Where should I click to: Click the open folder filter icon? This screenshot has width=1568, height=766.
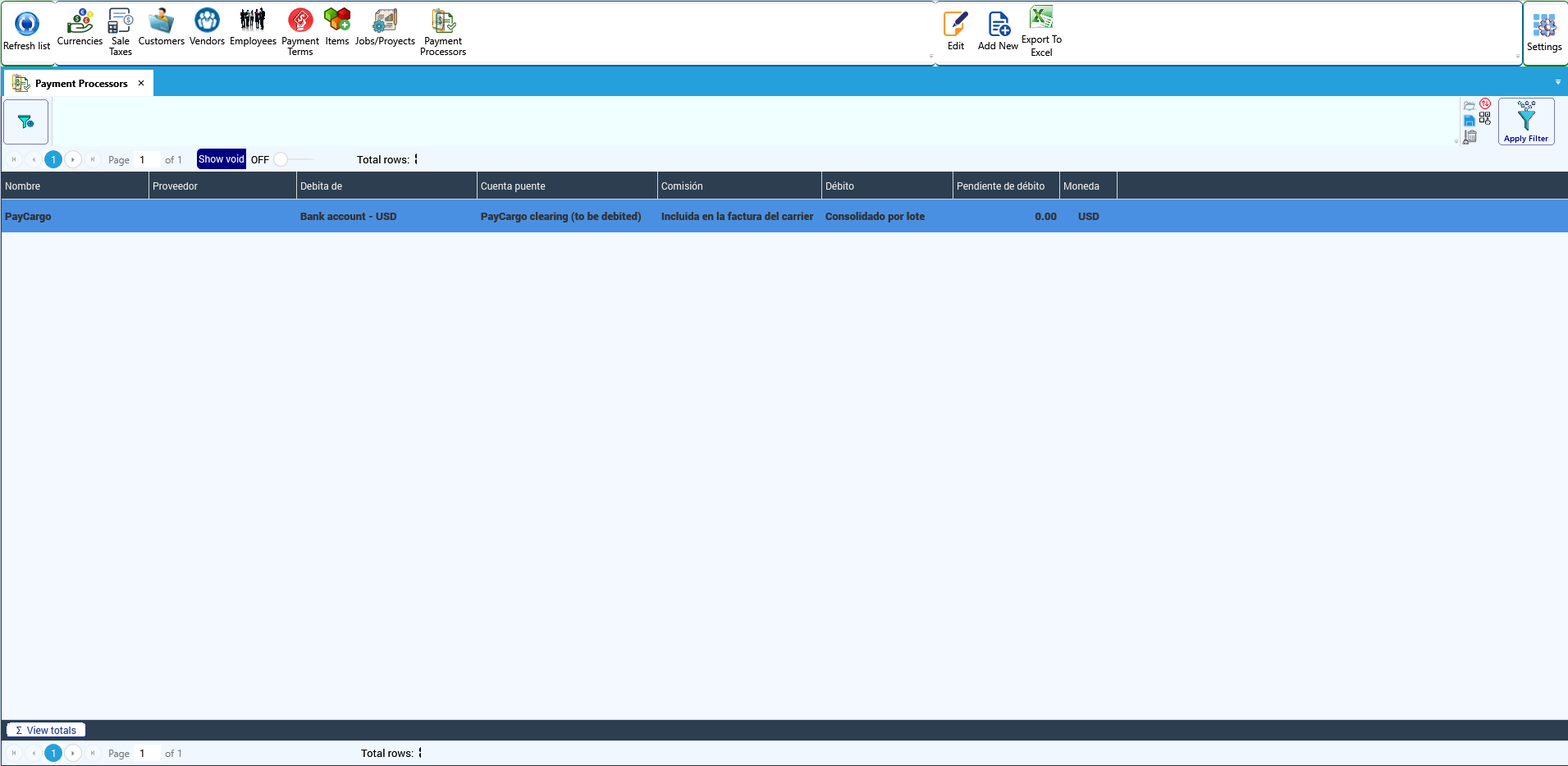point(1470,106)
